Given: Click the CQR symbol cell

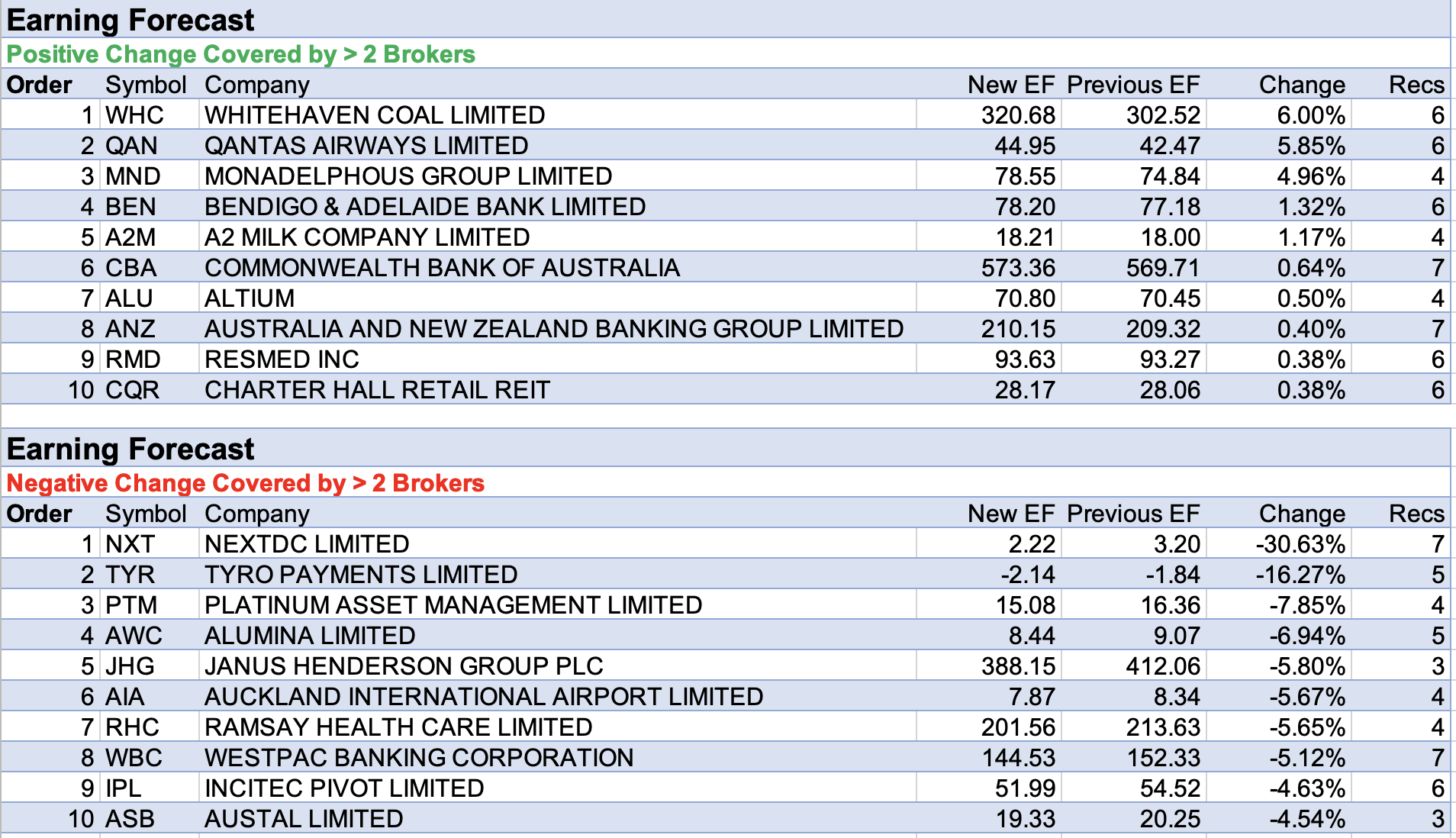Looking at the screenshot, I should [132, 390].
